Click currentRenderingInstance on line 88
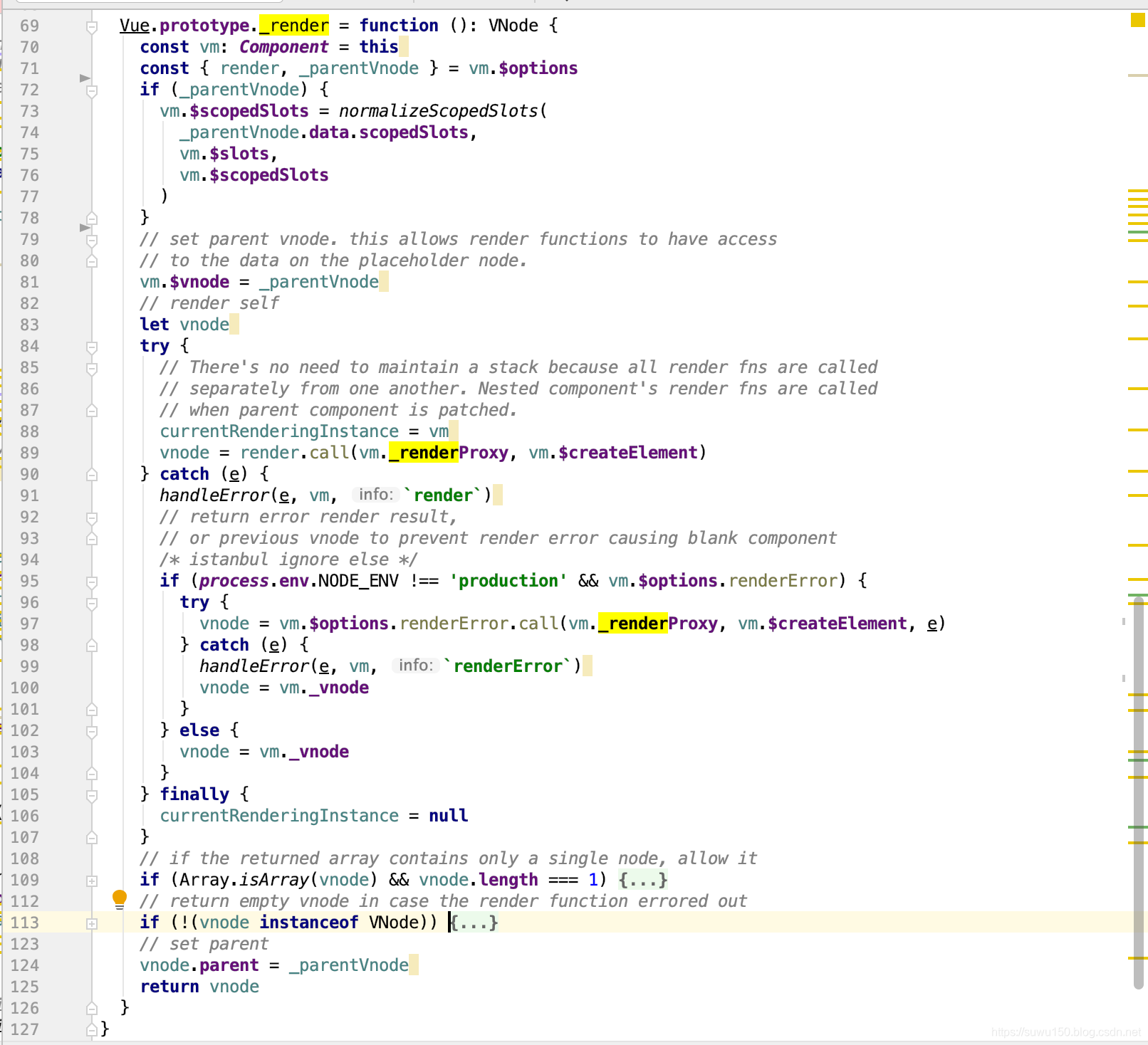Image resolution: width=1148 pixels, height=1045 pixels. coord(279,431)
